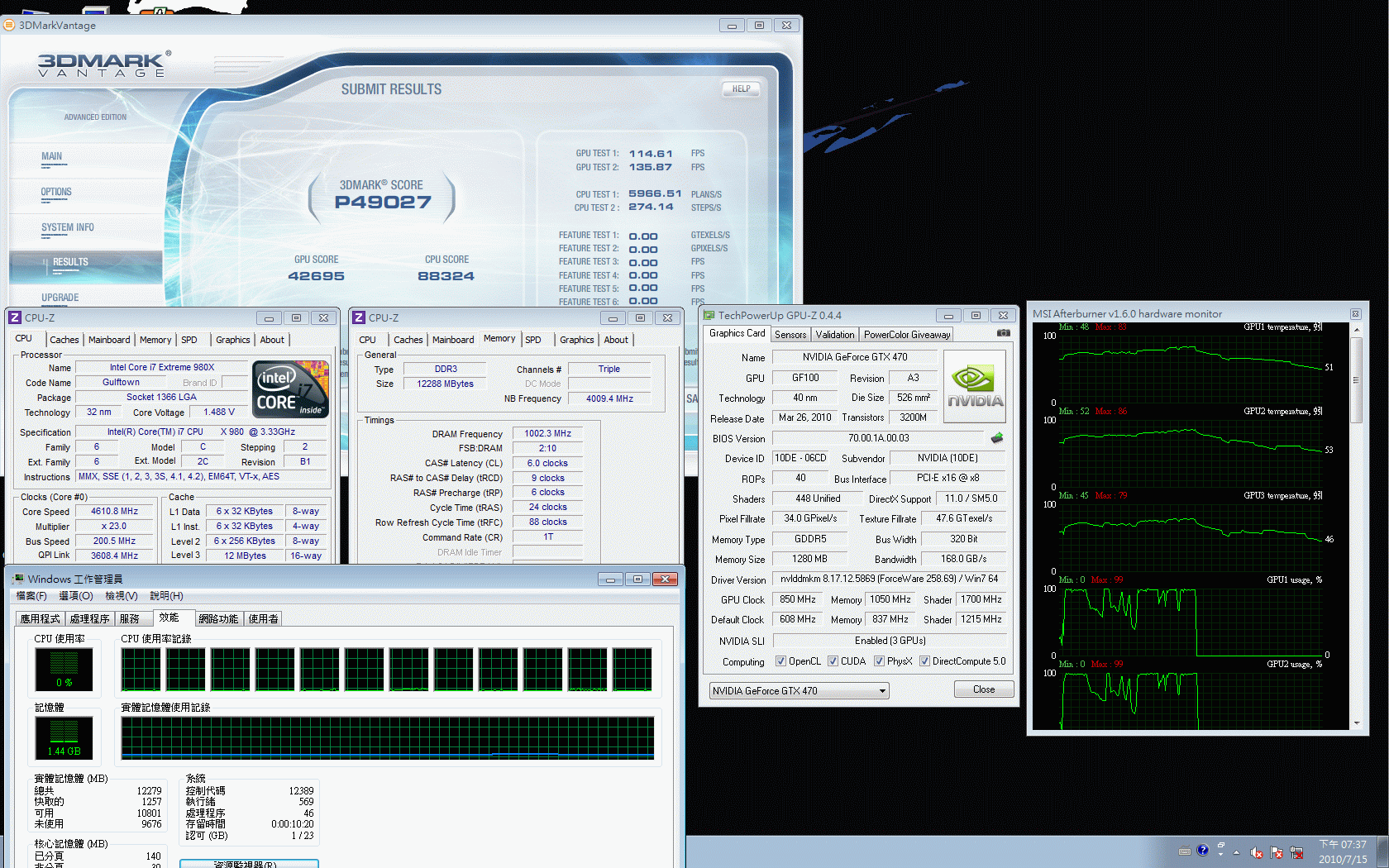1389x868 pixels.
Task: Click the GPU-Z title bar icon
Action: tap(709, 315)
